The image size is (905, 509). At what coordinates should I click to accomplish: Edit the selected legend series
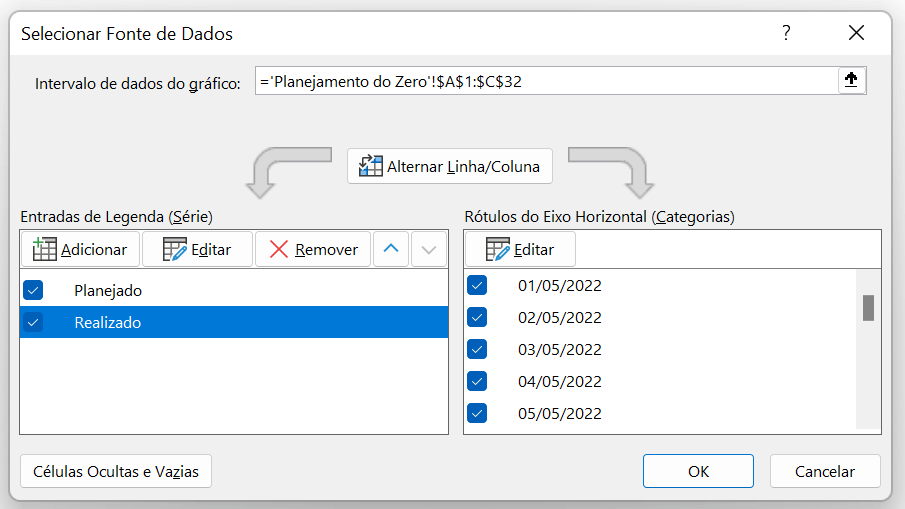197,249
